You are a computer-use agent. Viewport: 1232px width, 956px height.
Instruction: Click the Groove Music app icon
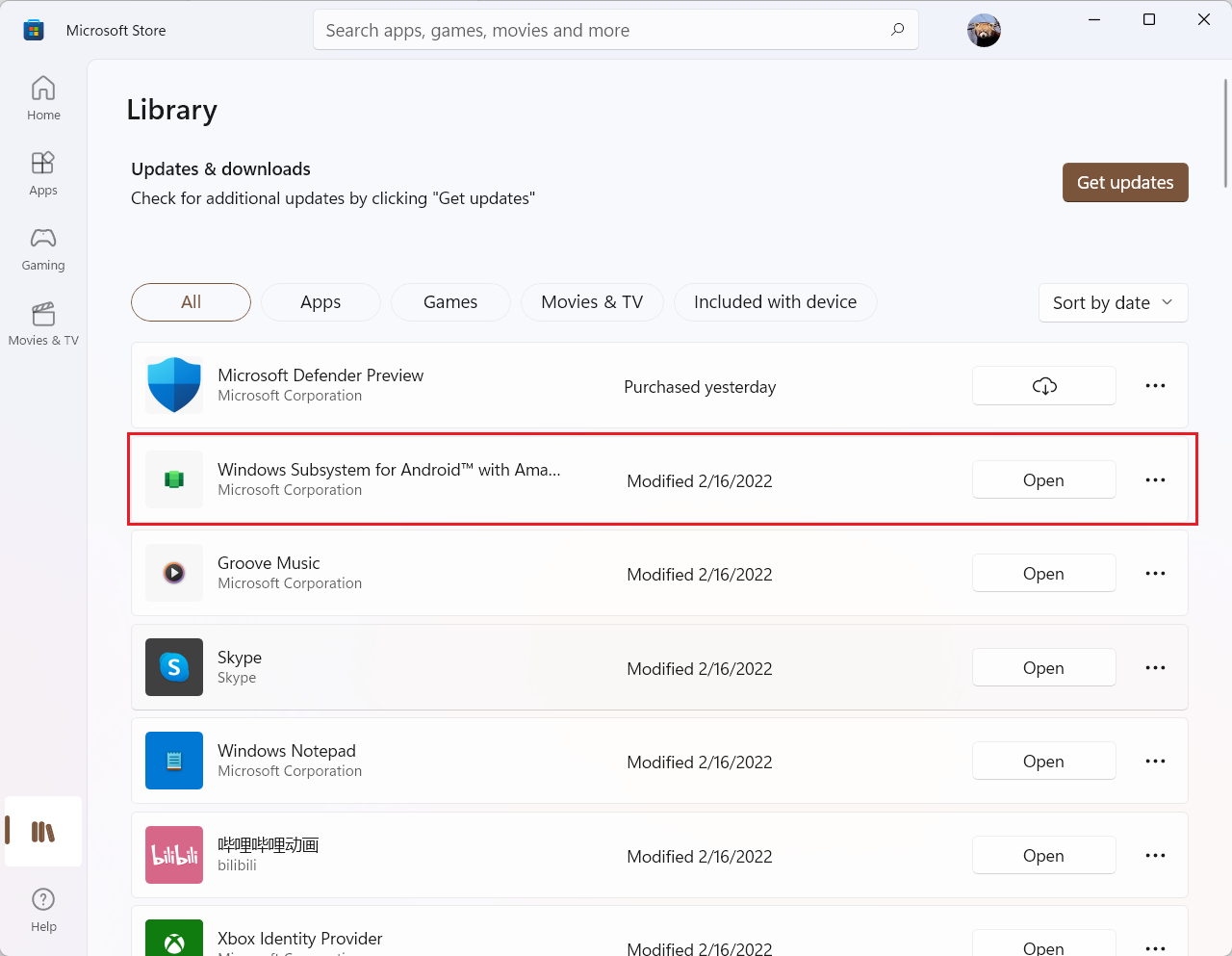pyautogui.click(x=174, y=573)
